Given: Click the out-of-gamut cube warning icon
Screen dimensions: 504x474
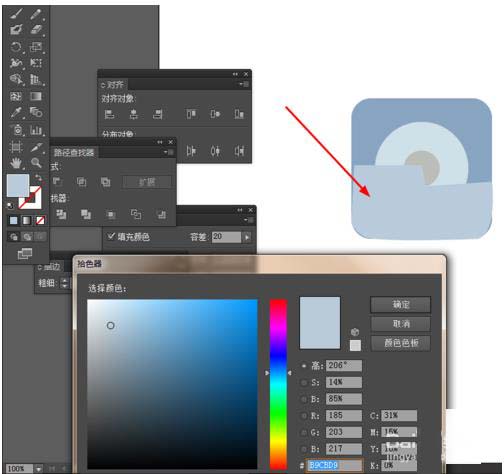Looking at the screenshot, I should pos(355,332).
